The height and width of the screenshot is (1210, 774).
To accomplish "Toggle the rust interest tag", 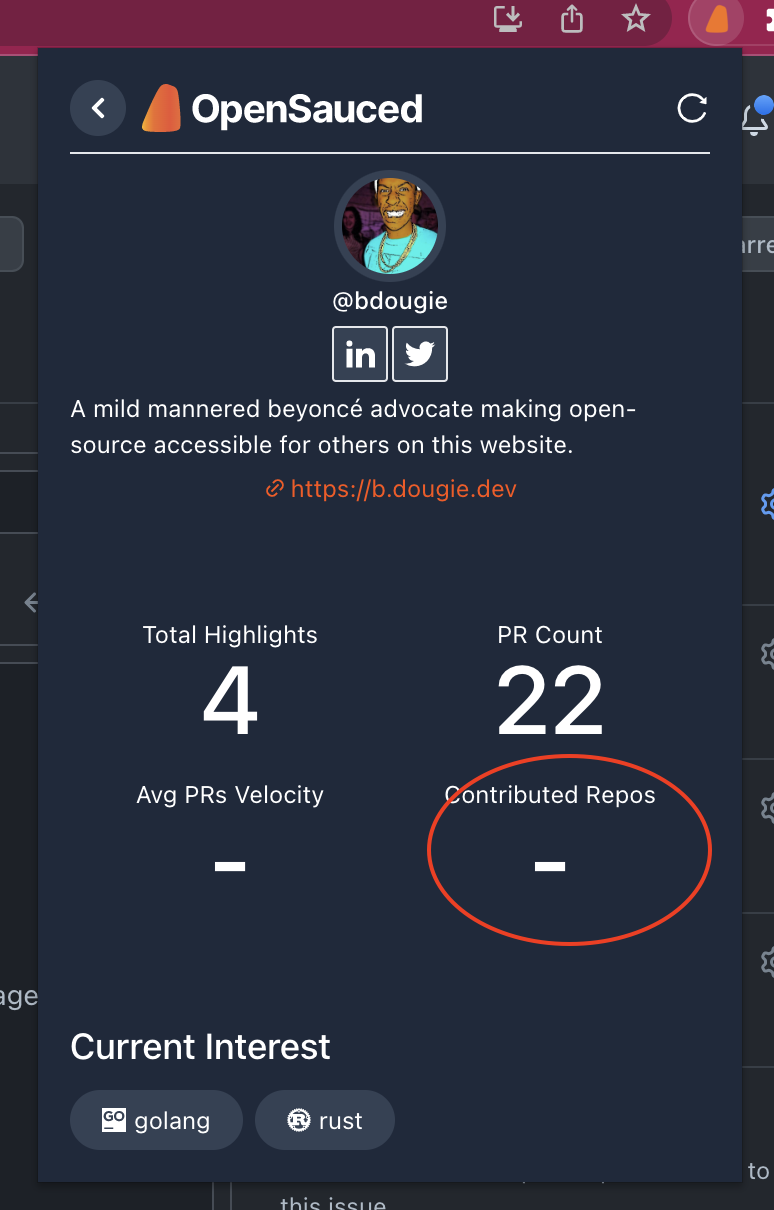I will click(x=325, y=1120).
